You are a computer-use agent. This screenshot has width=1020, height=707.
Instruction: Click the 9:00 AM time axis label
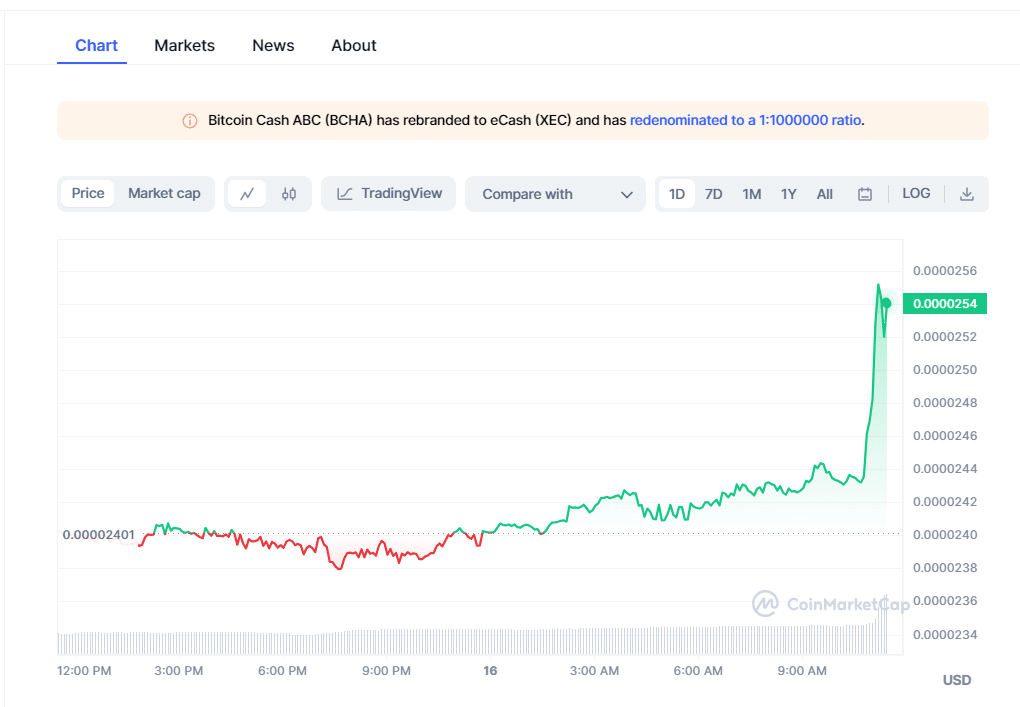pos(802,671)
